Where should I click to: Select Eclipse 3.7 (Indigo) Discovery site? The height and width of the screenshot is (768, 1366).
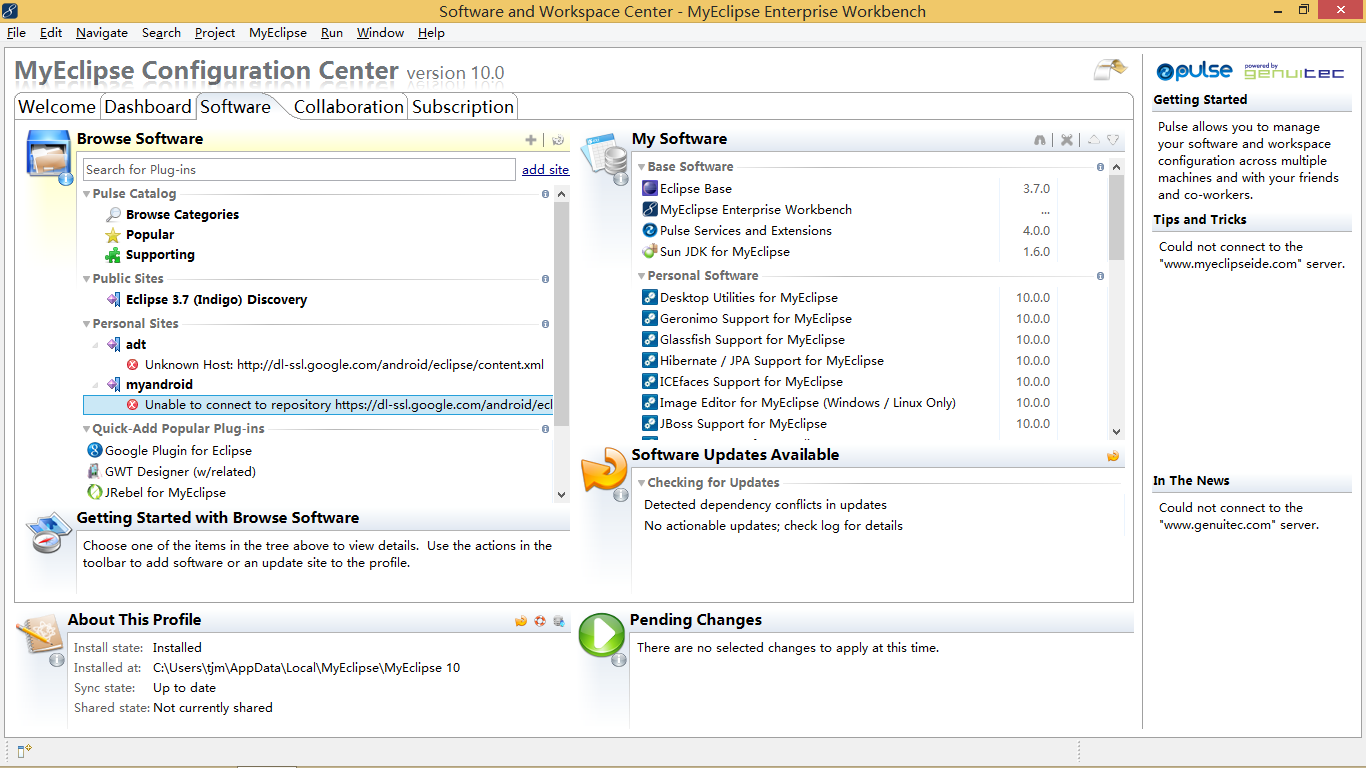point(216,300)
